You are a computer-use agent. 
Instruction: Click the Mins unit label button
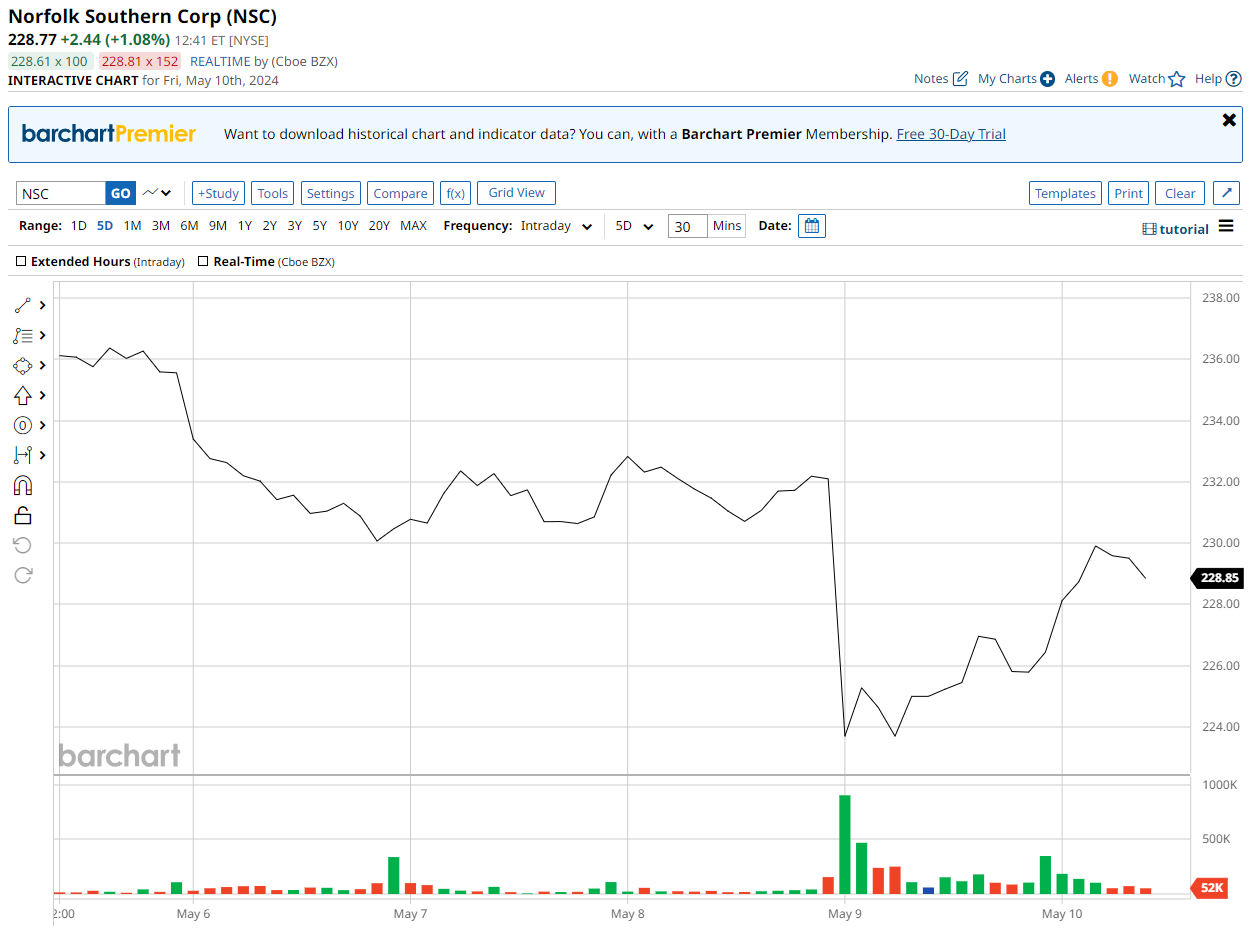coord(727,226)
